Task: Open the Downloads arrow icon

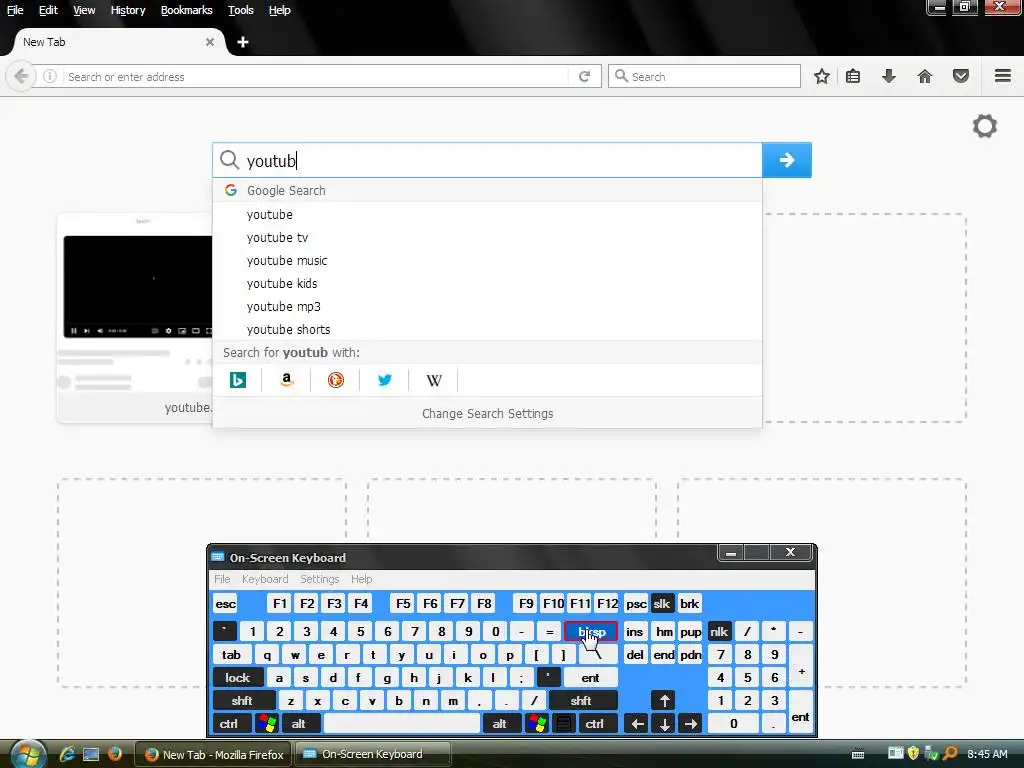Action: [888, 76]
